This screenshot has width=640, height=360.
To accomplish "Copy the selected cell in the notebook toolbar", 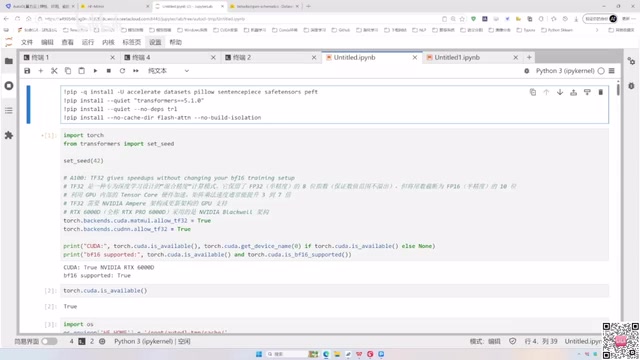I will pos(68,71).
